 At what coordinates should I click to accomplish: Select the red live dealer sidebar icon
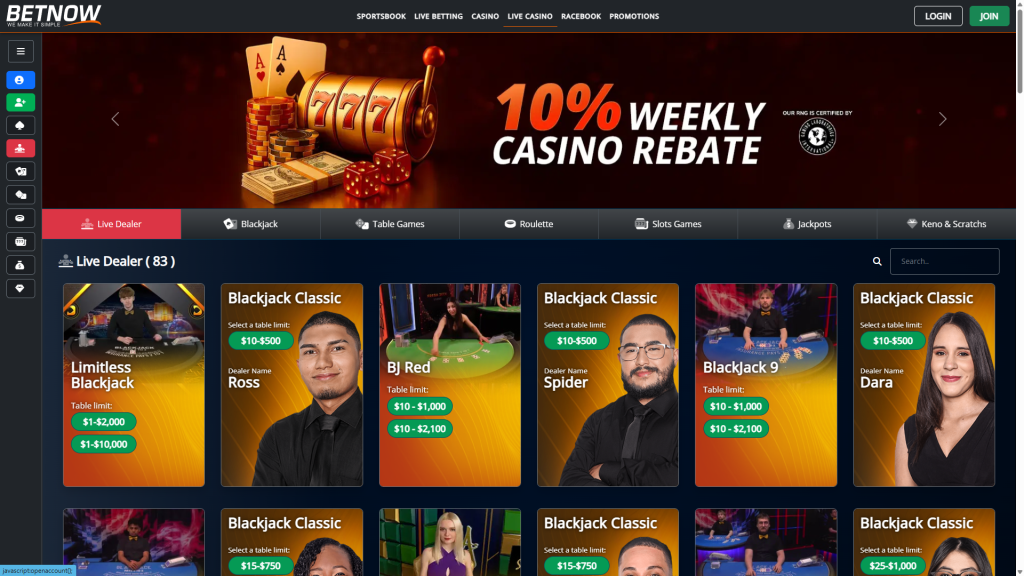click(x=20, y=148)
